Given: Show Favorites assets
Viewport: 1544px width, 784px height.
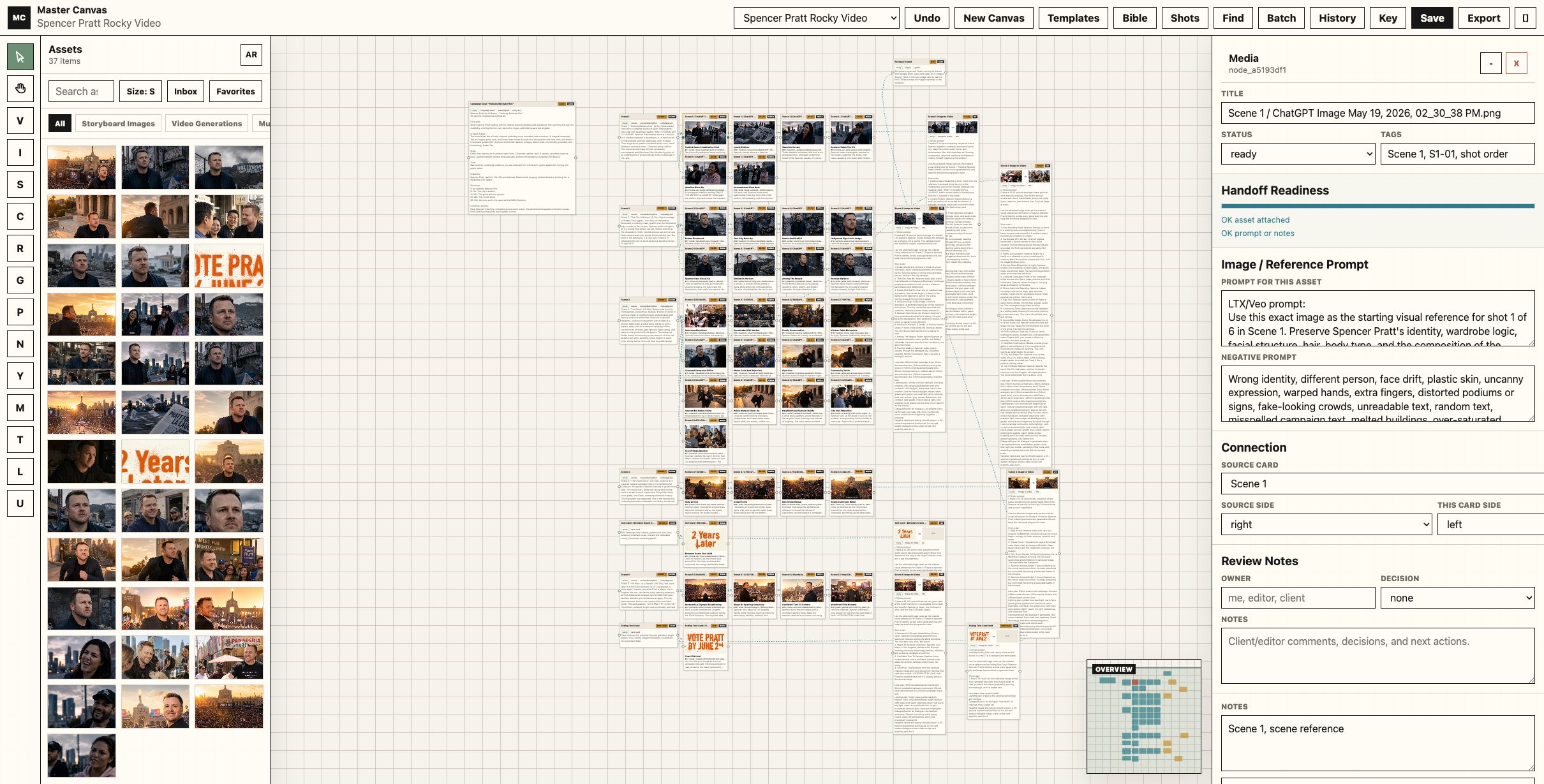Looking at the screenshot, I should coord(235,91).
